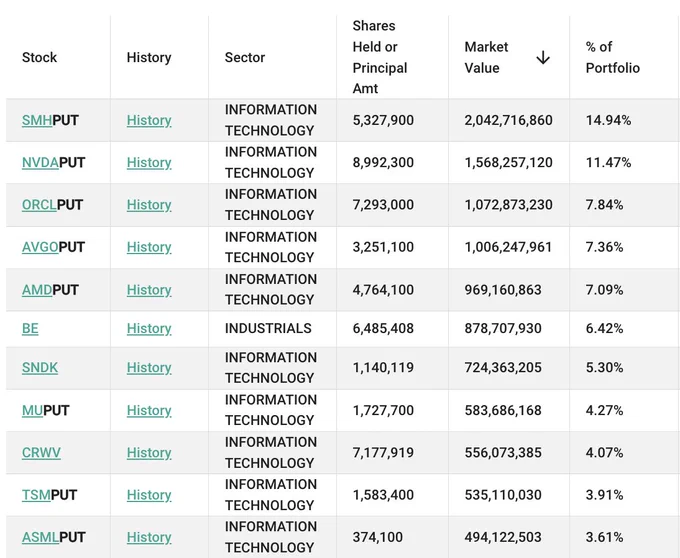View History for the SMH row
Viewport: 680px width, 558px height.
pyautogui.click(x=149, y=120)
